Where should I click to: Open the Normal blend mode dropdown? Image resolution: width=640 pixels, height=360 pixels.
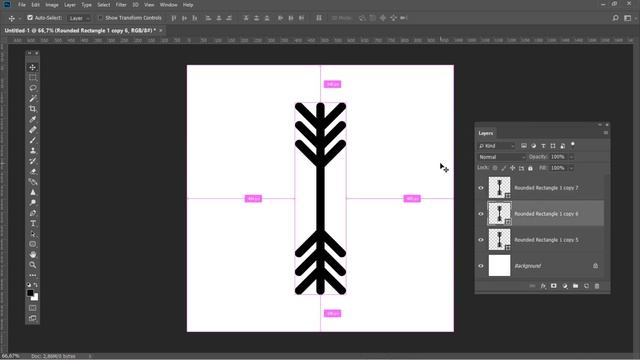pyautogui.click(x=502, y=157)
